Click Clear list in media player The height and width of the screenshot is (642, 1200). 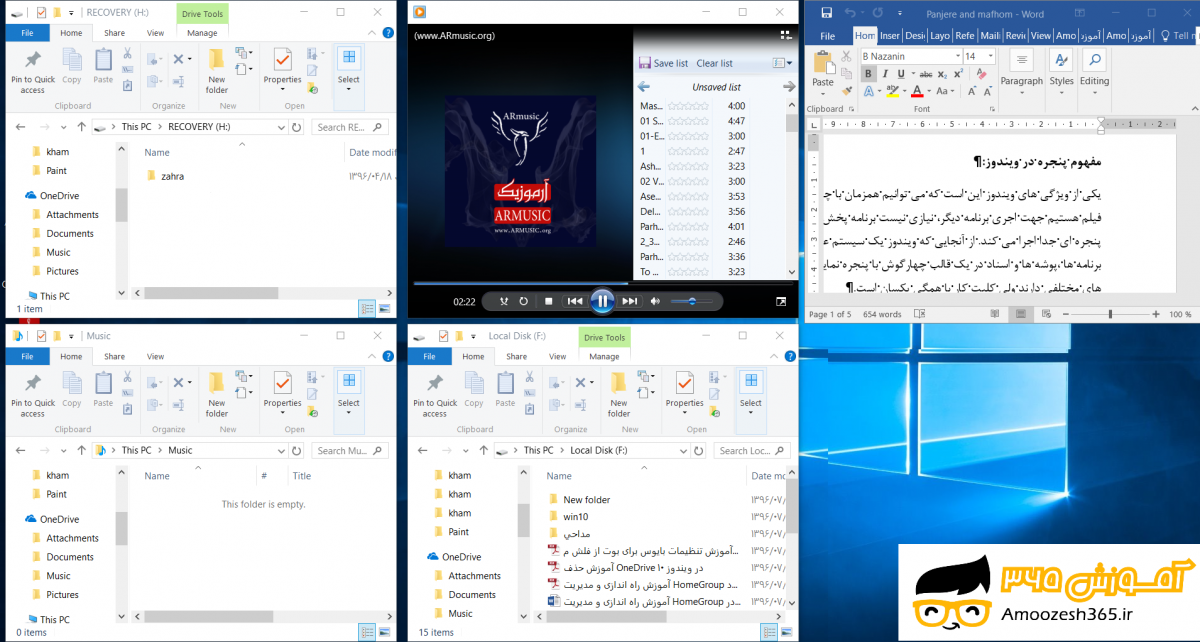pos(714,63)
